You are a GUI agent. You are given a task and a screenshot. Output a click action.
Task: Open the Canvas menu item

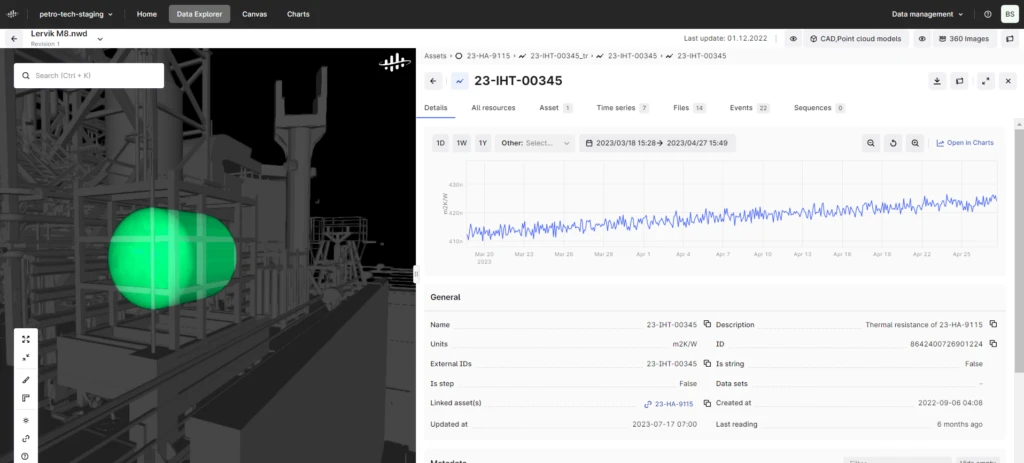tap(254, 14)
